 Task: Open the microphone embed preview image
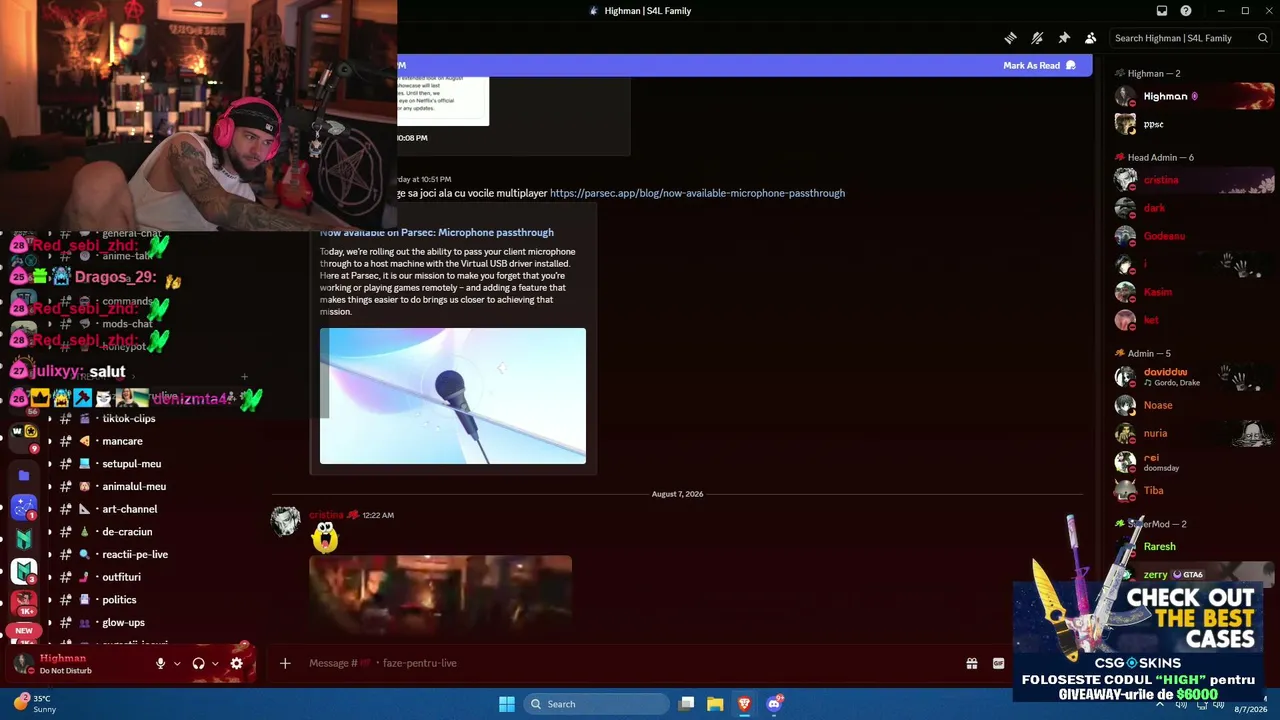click(x=453, y=396)
